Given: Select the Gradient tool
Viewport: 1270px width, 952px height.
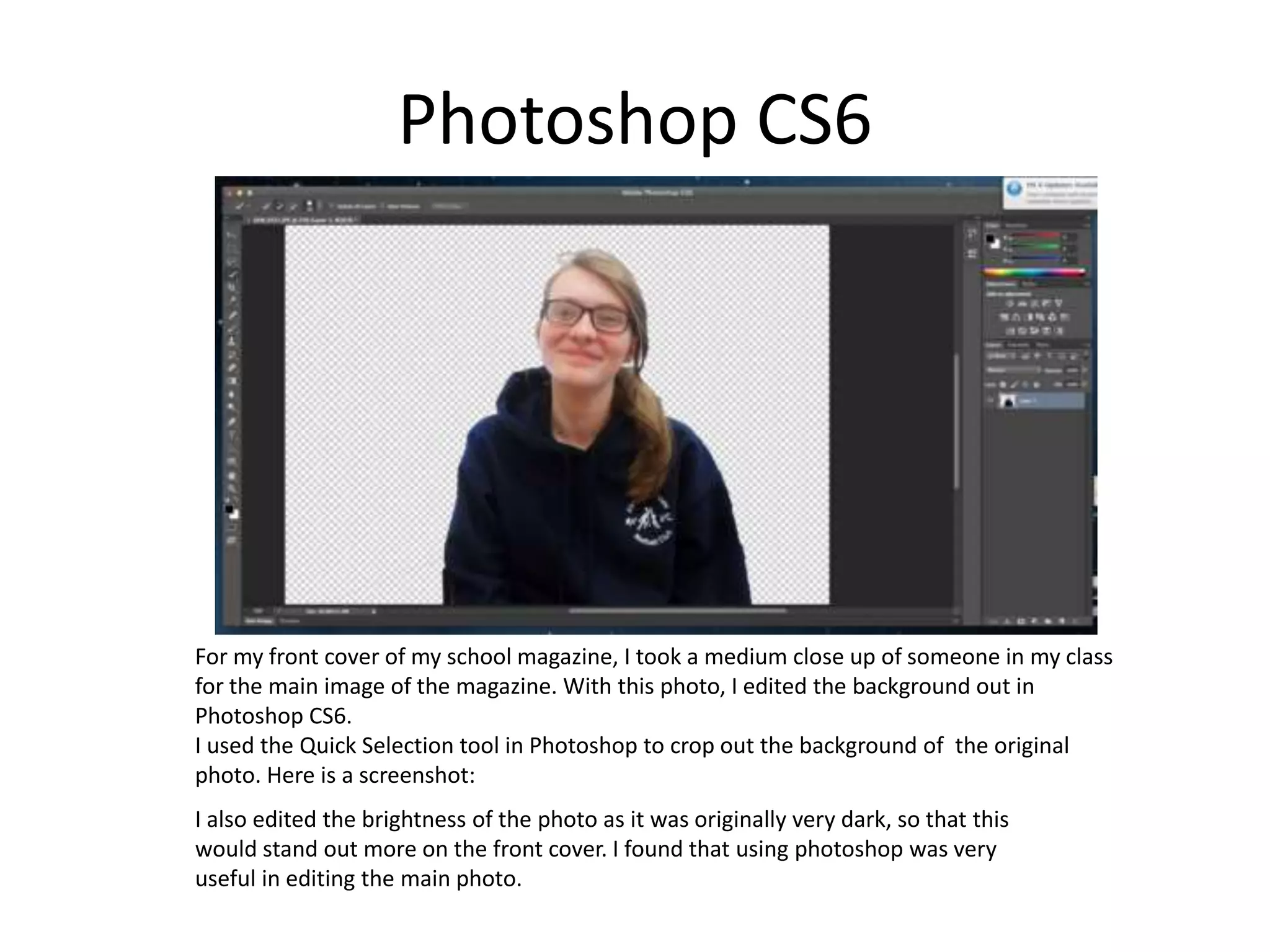Looking at the screenshot, I should [x=232, y=381].
